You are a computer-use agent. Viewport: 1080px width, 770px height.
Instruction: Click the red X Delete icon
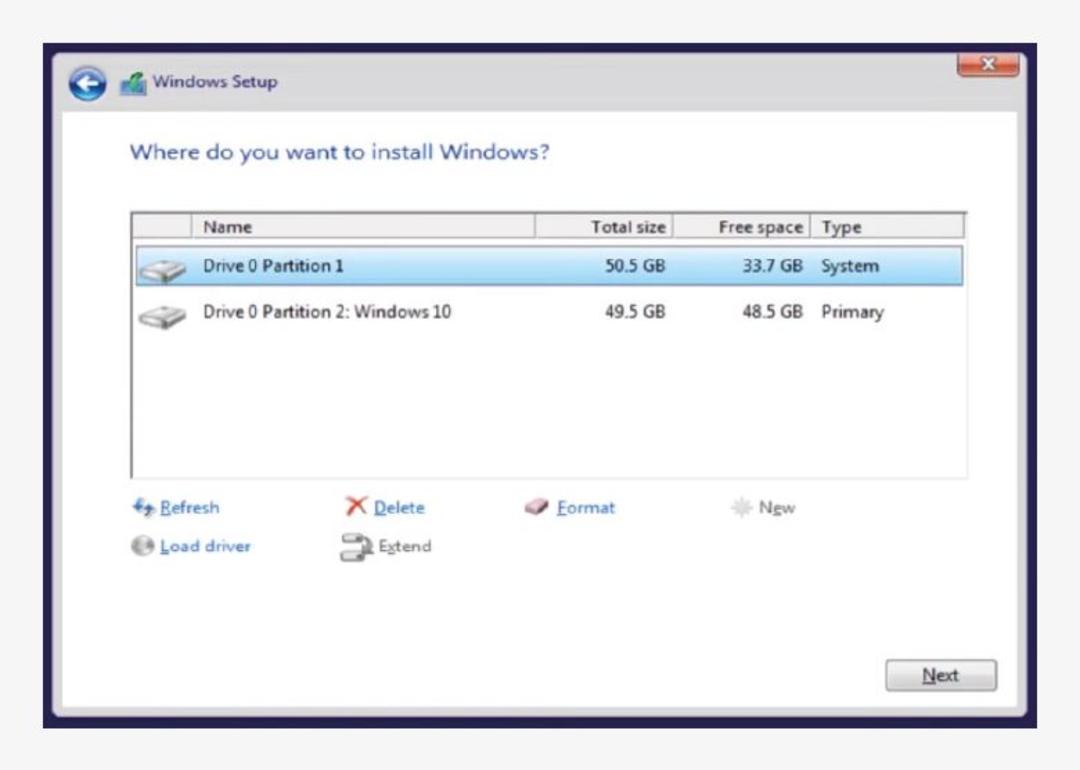(x=356, y=506)
